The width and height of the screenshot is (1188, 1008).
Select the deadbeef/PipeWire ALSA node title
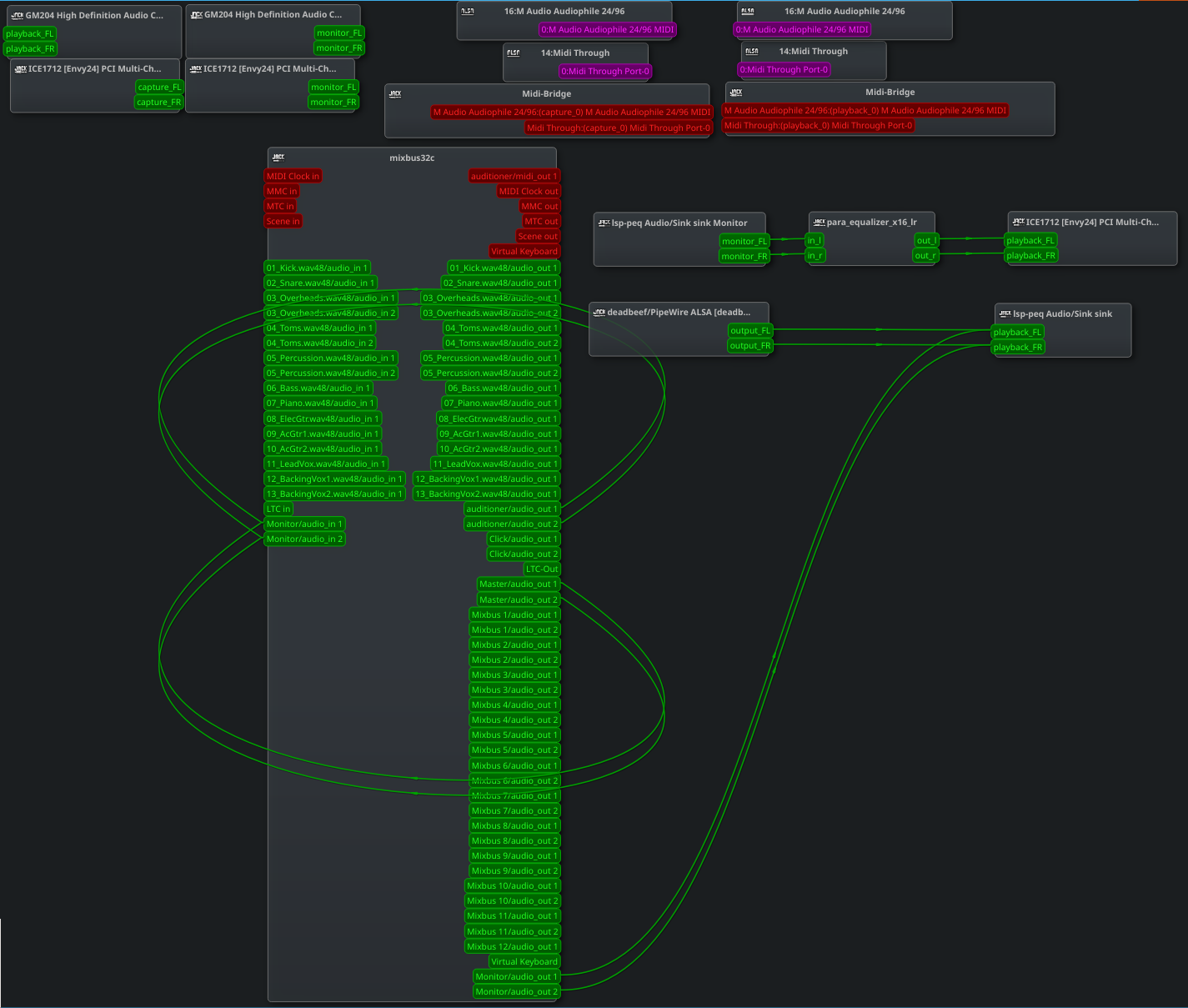click(679, 313)
